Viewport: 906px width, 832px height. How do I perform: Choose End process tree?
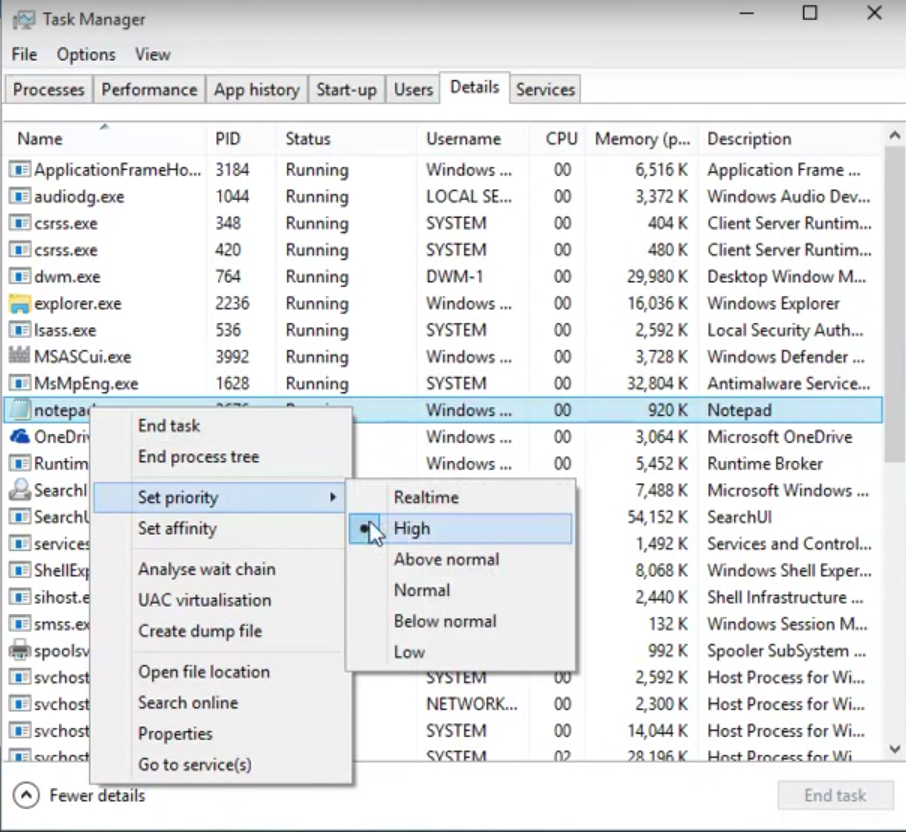click(221, 456)
